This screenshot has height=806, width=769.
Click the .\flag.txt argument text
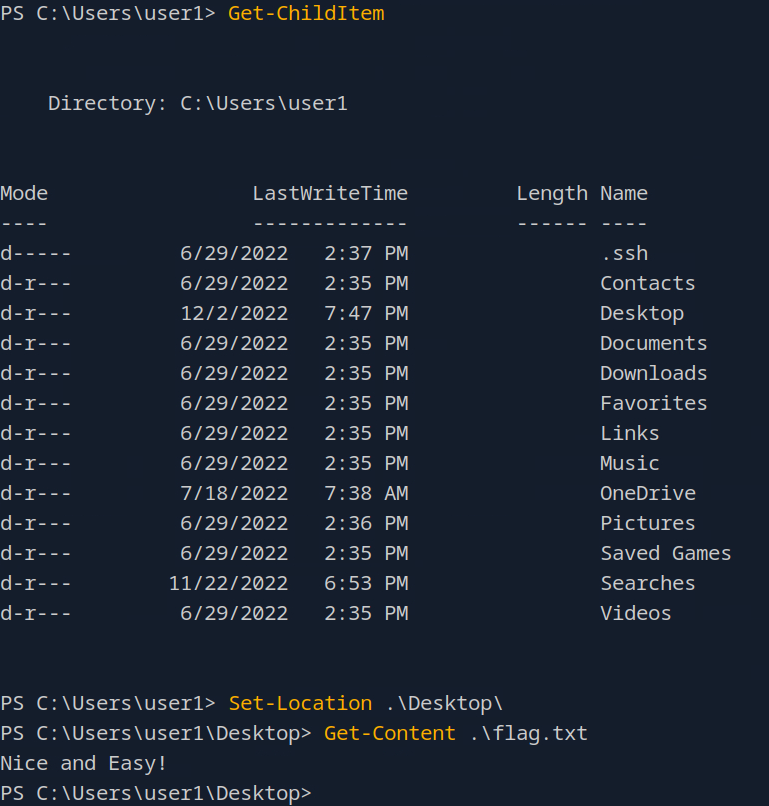528,734
